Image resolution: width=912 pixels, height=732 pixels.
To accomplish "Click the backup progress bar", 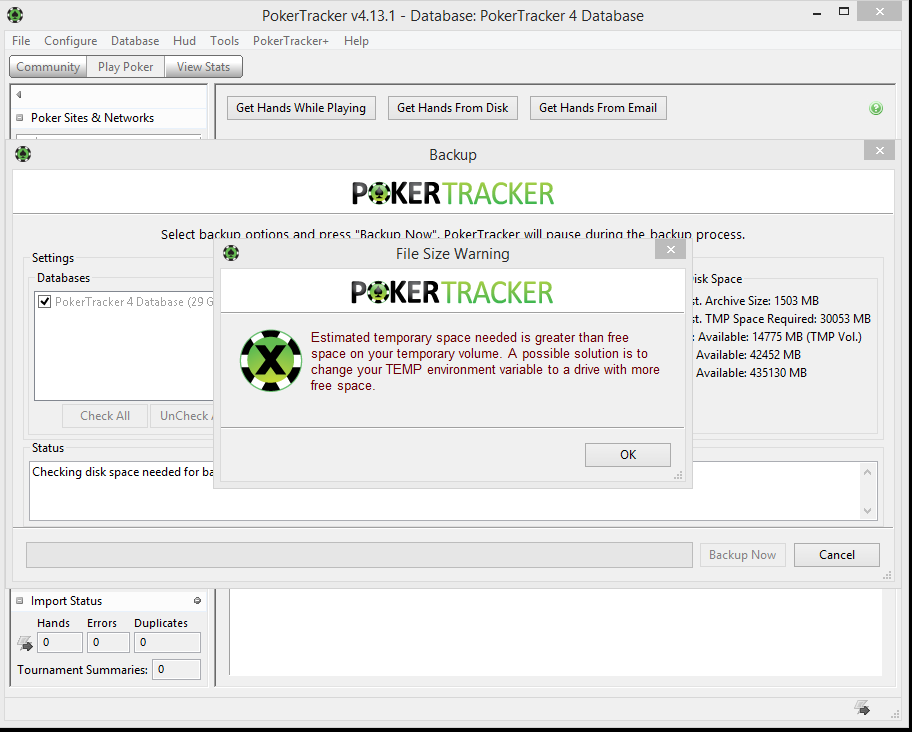I will (359, 555).
